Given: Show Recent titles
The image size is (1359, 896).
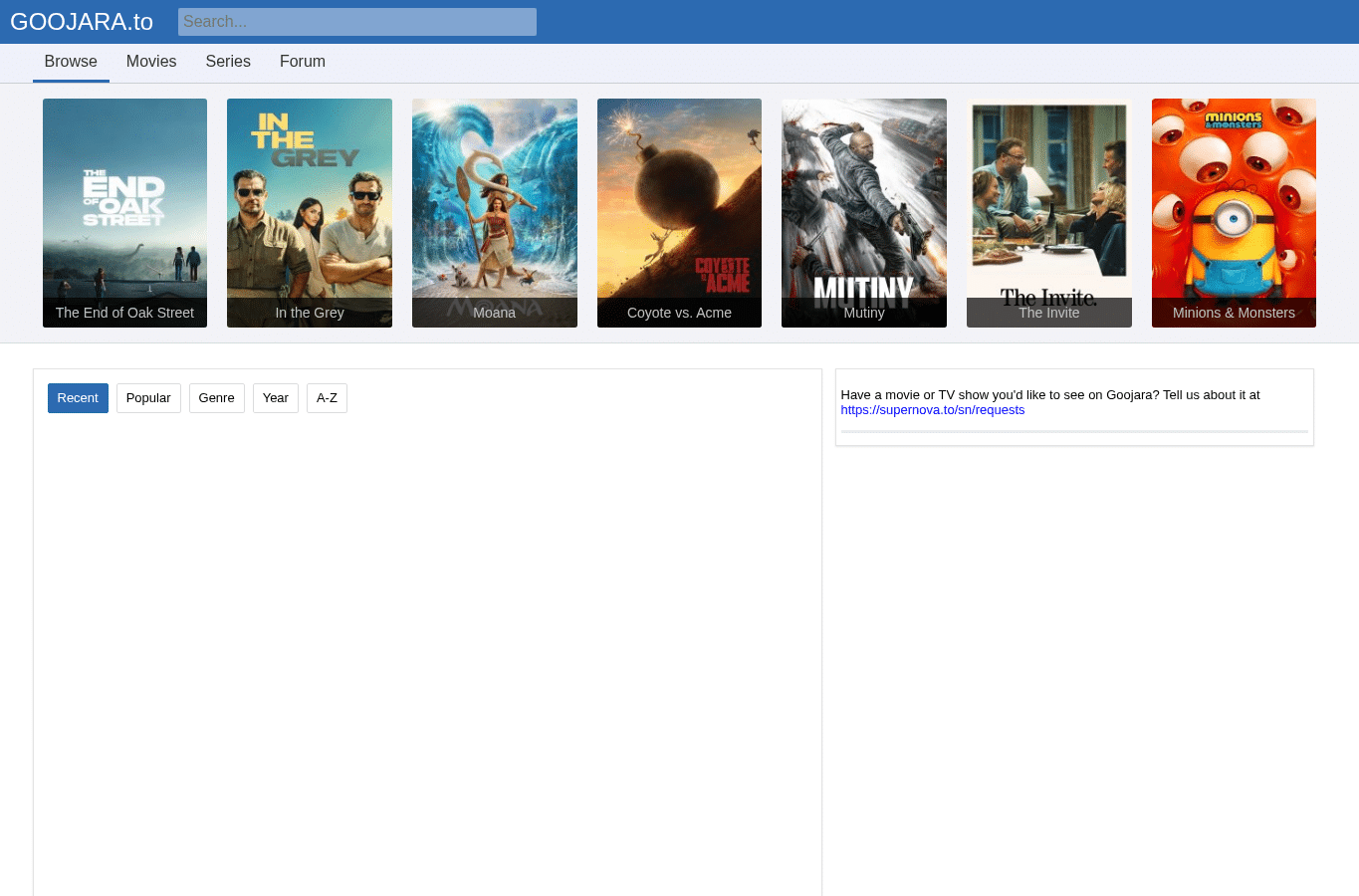Looking at the screenshot, I should (x=78, y=398).
